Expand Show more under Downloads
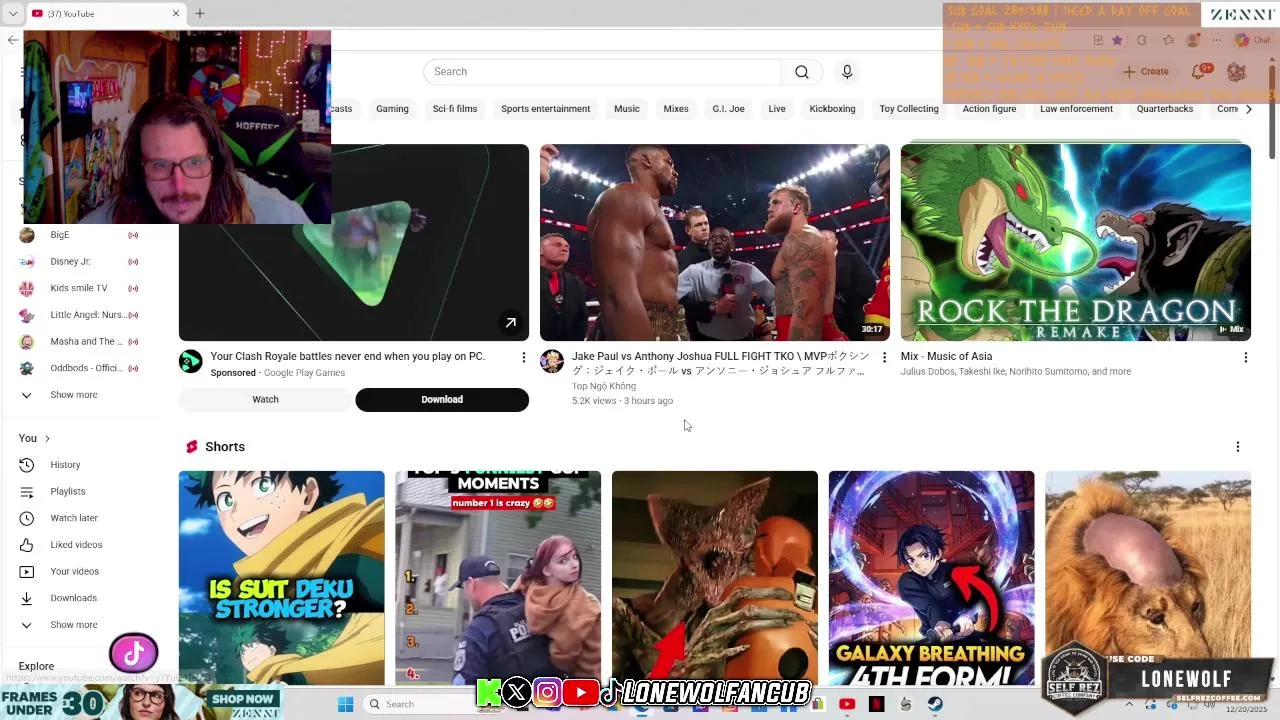This screenshot has height=720, width=1280. 73,625
